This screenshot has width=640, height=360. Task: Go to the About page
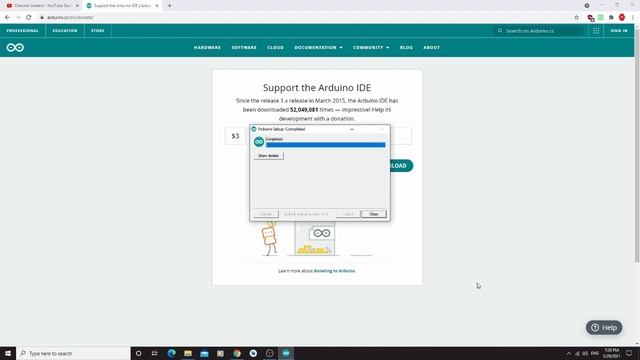click(431, 47)
